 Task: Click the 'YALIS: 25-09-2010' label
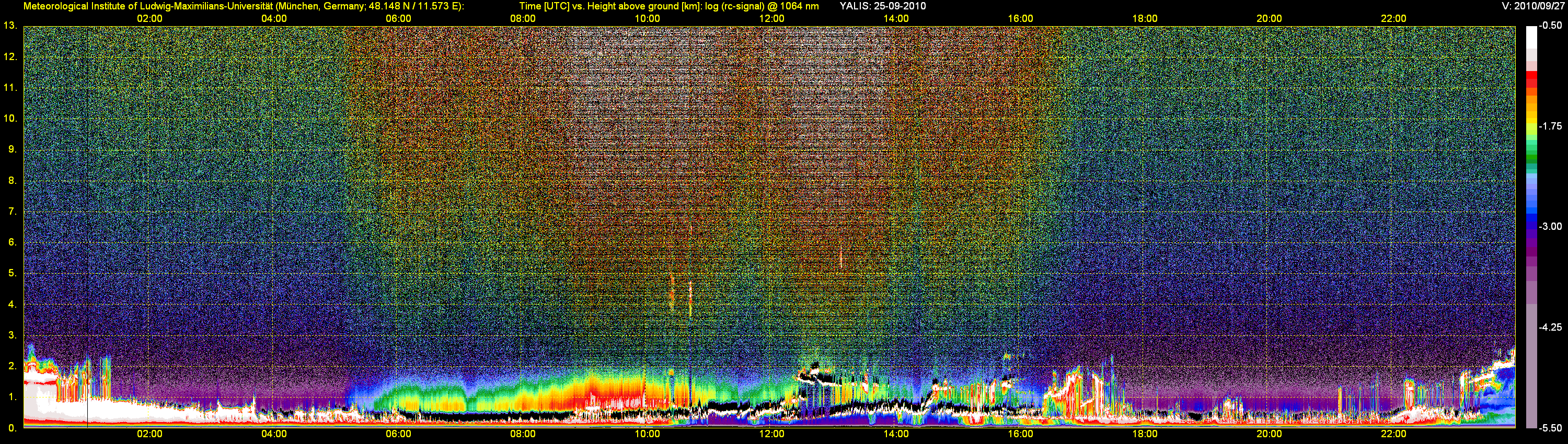(x=883, y=6)
